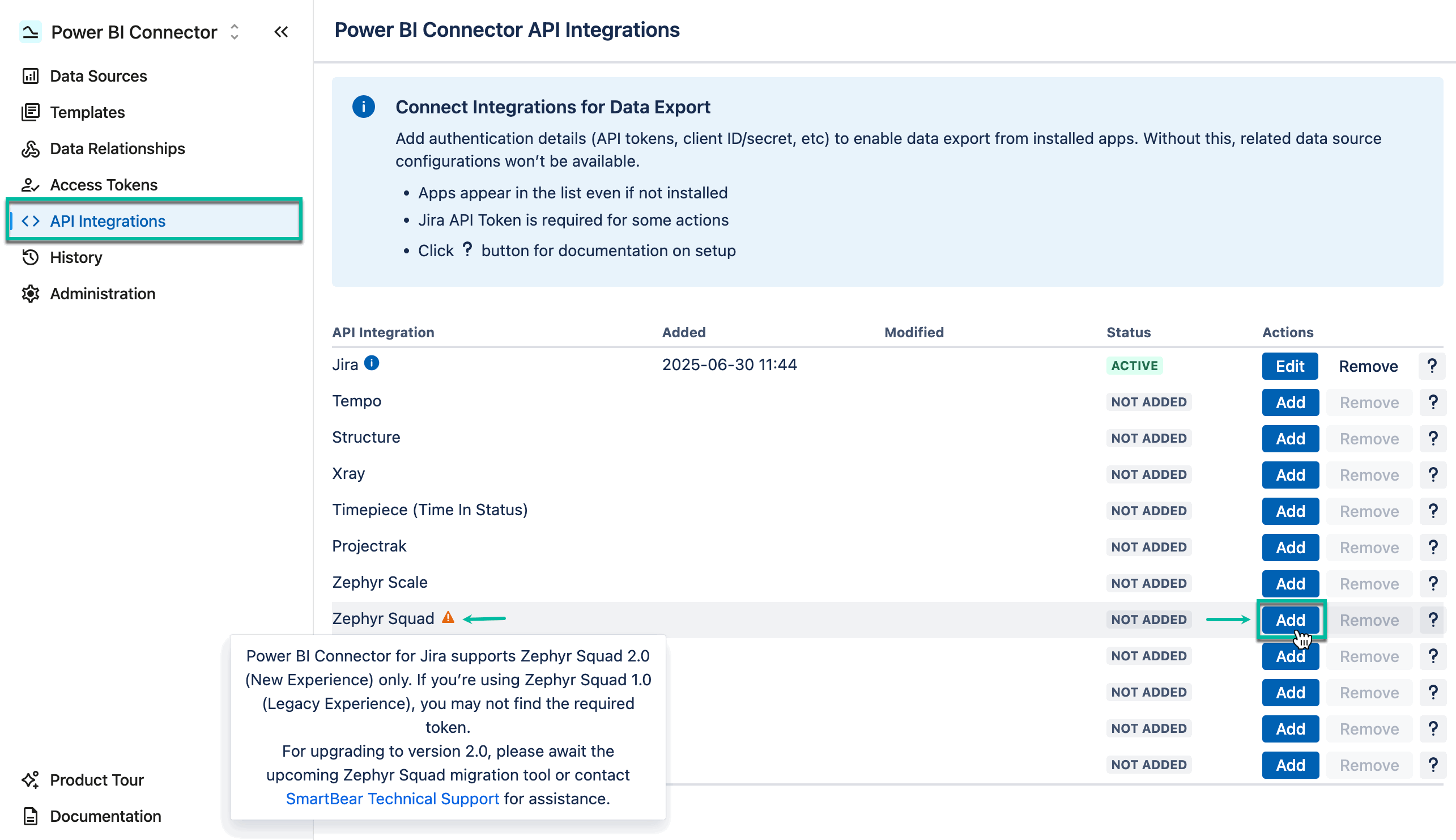1456x840 pixels.
Task: Select the Access Tokens icon
Action: pyautogui.click(x=31, y=185)
